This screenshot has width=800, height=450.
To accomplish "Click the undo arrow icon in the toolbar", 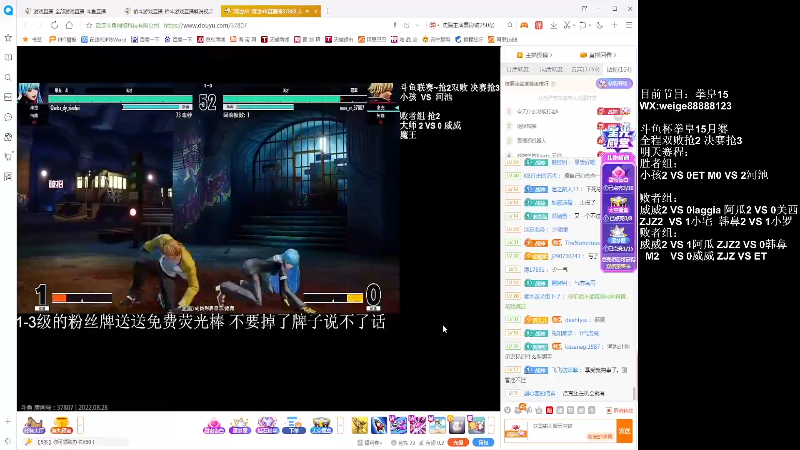I will (x=582, y=25).
